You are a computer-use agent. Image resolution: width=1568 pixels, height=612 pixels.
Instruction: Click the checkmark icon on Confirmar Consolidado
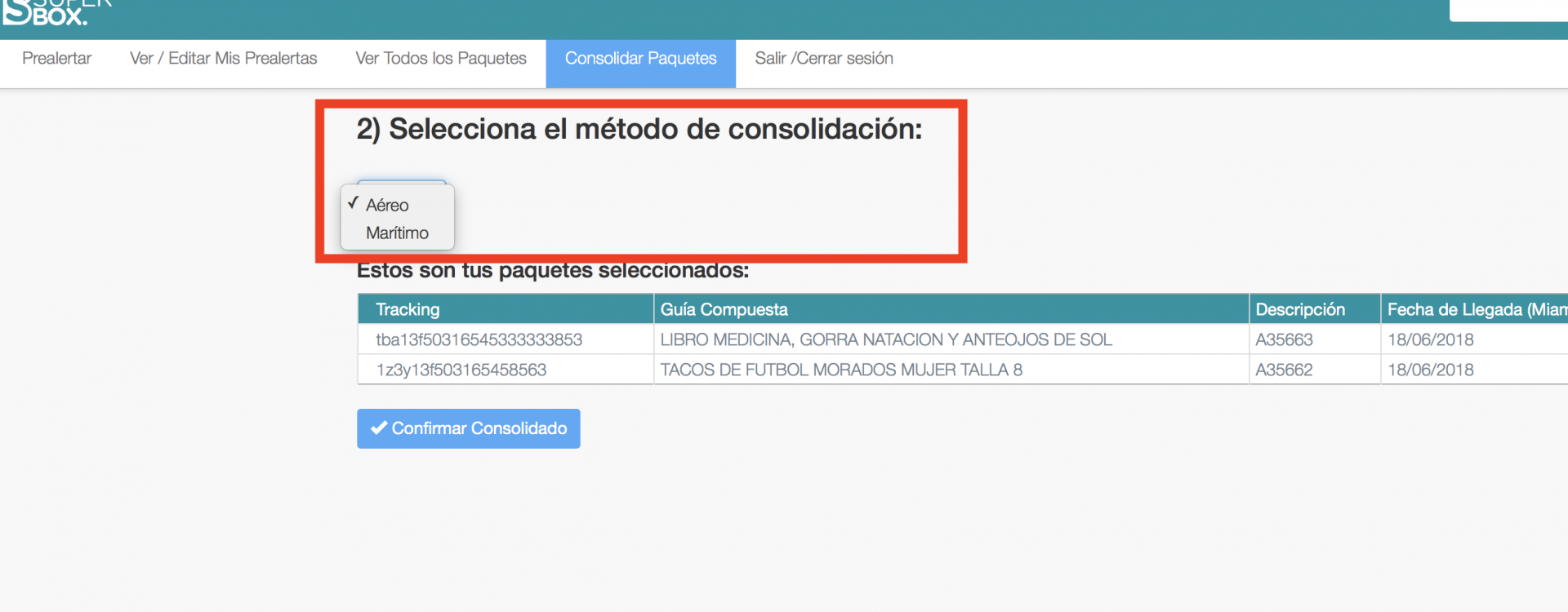(378, 428)
